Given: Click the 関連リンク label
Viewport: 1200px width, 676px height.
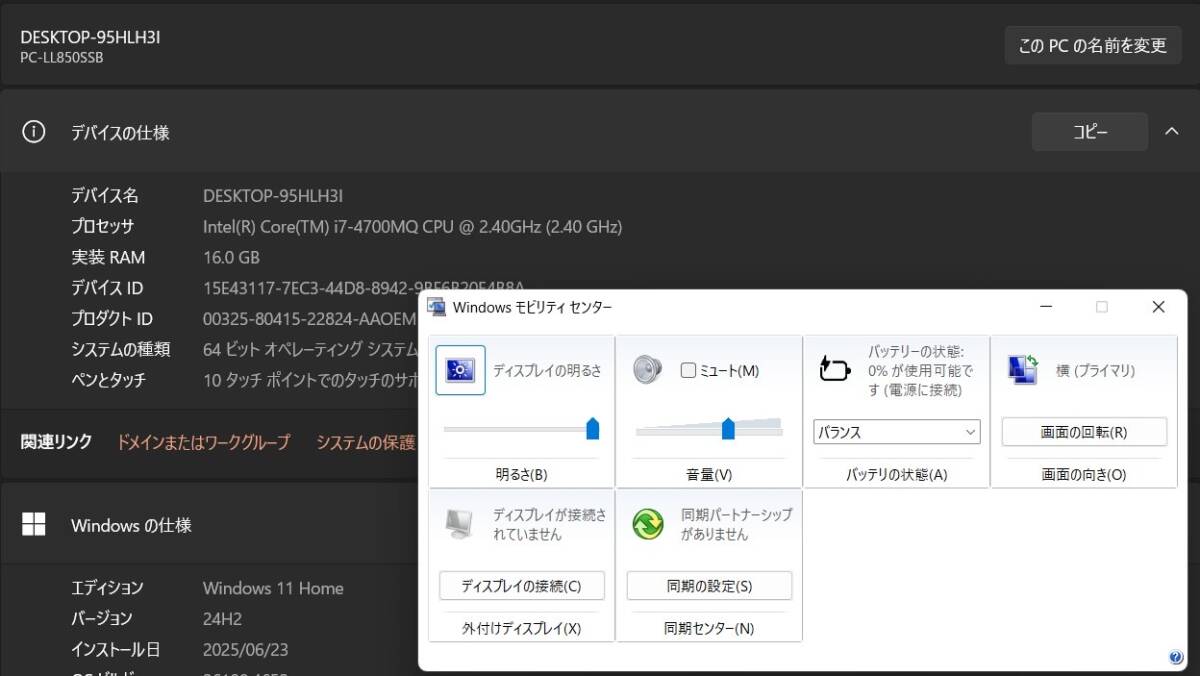Looking at the screenshot, I should [x=56, y=442].
